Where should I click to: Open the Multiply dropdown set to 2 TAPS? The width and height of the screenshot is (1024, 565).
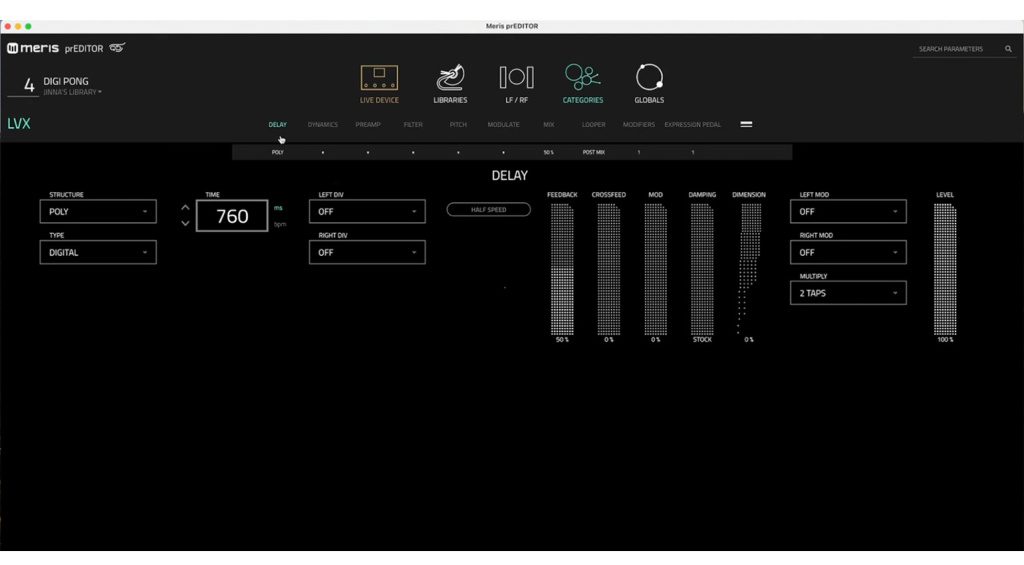[848, 293]
